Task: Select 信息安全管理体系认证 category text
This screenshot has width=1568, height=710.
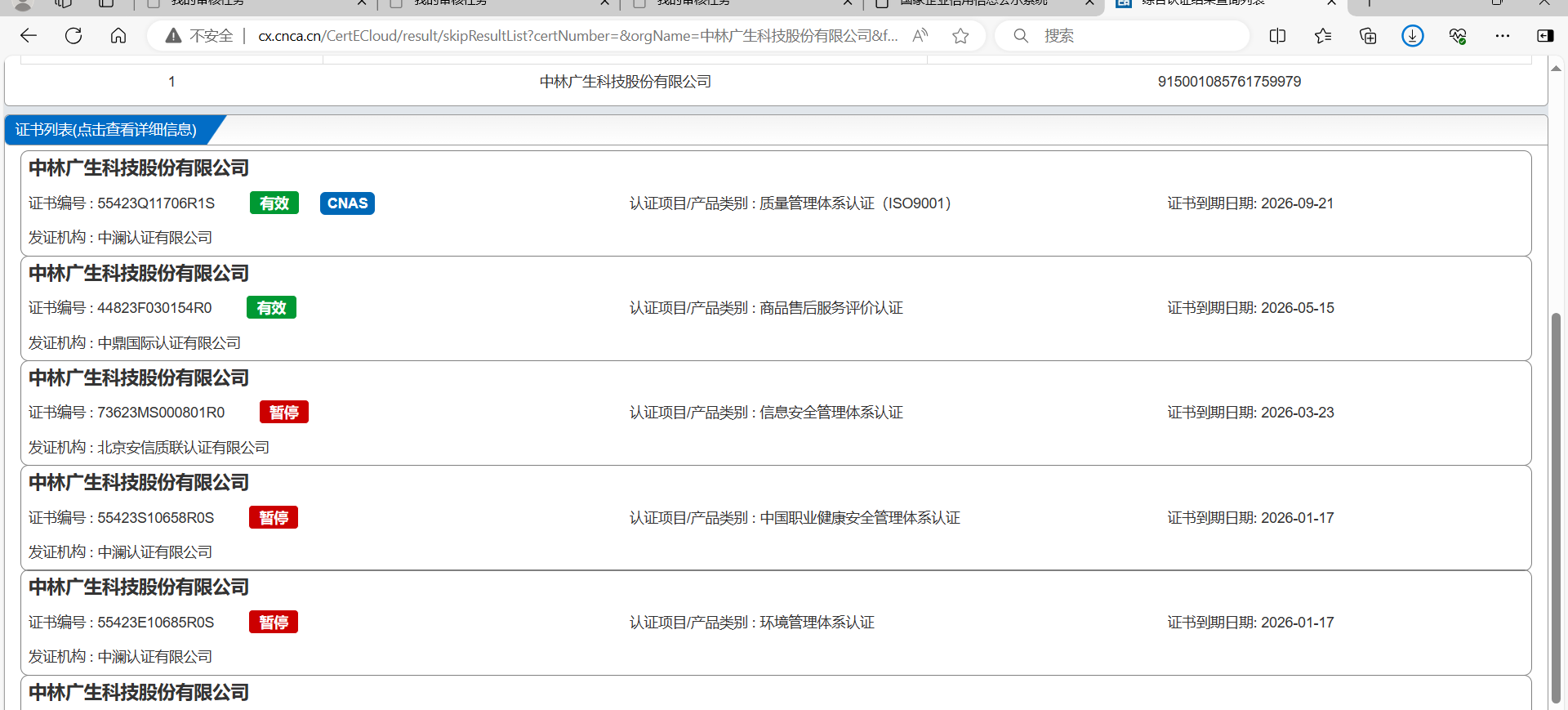Action: point(831,413)
